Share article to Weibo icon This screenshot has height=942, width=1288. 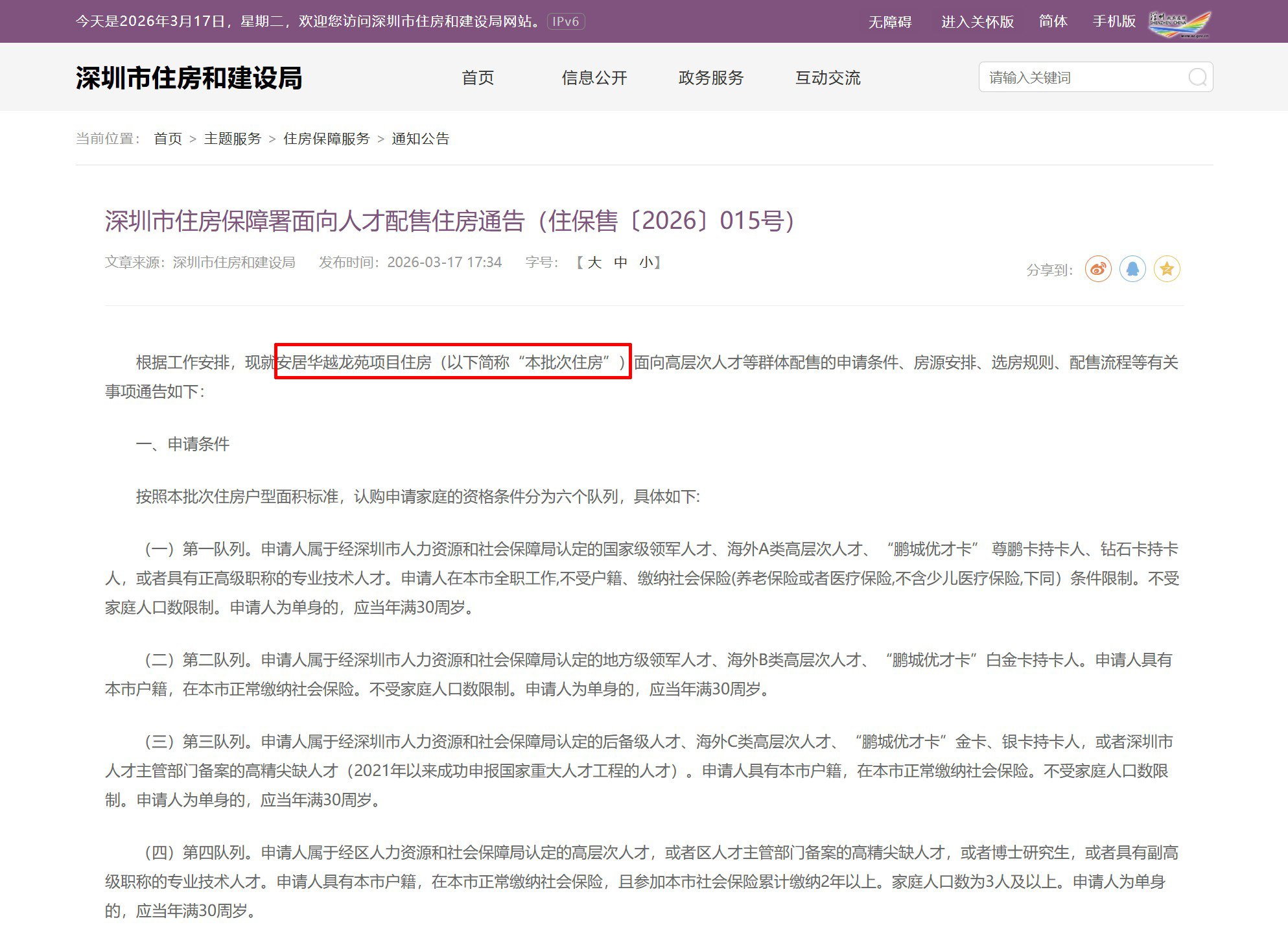click(1098, 268)
